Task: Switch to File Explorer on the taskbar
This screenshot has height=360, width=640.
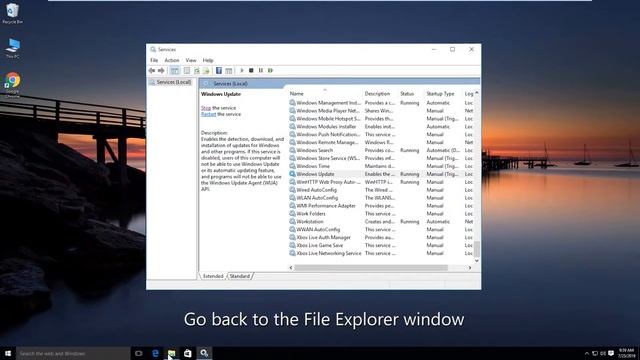Action: (171, 353)
